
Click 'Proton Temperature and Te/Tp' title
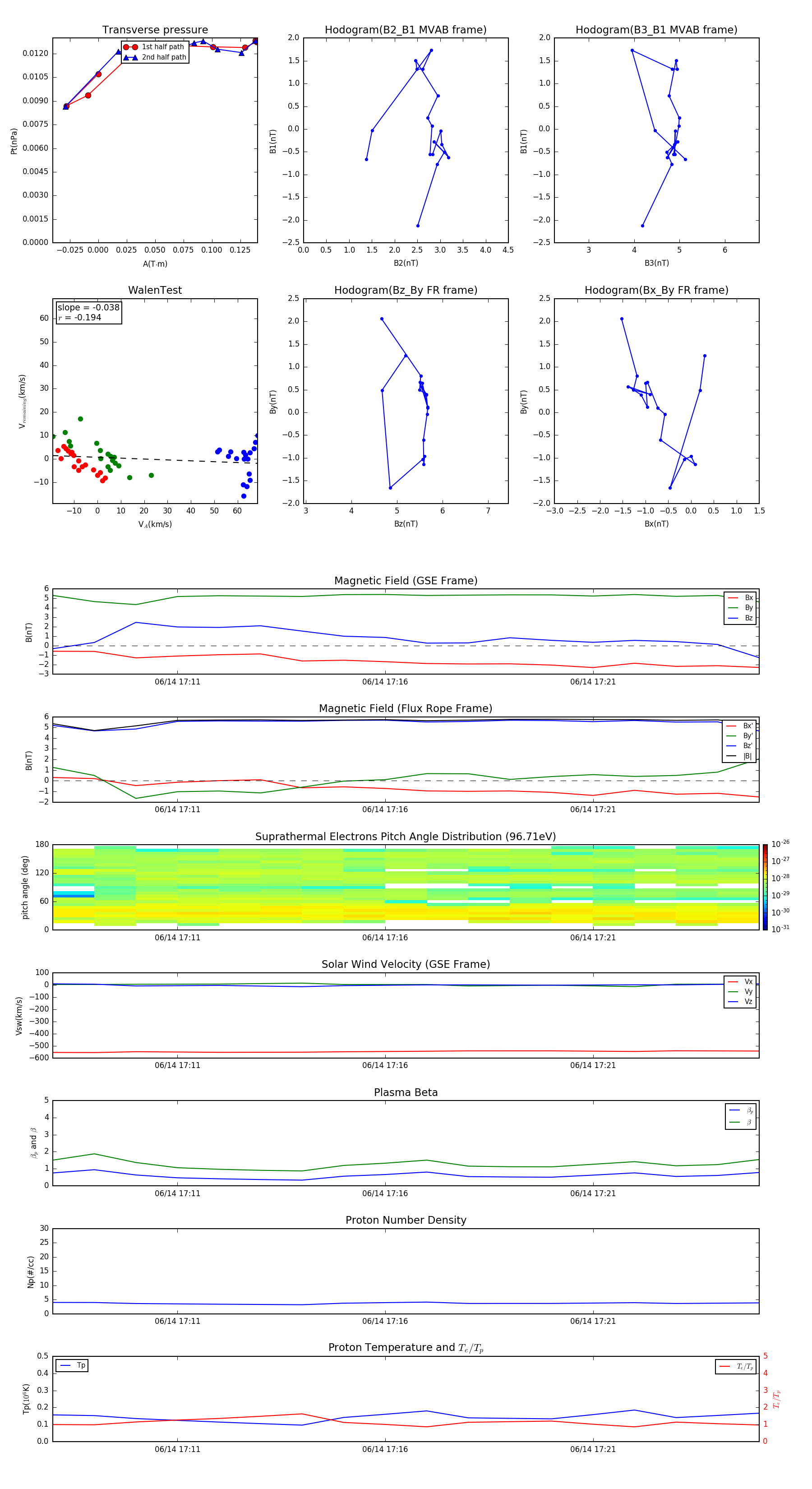[406, 1348]
